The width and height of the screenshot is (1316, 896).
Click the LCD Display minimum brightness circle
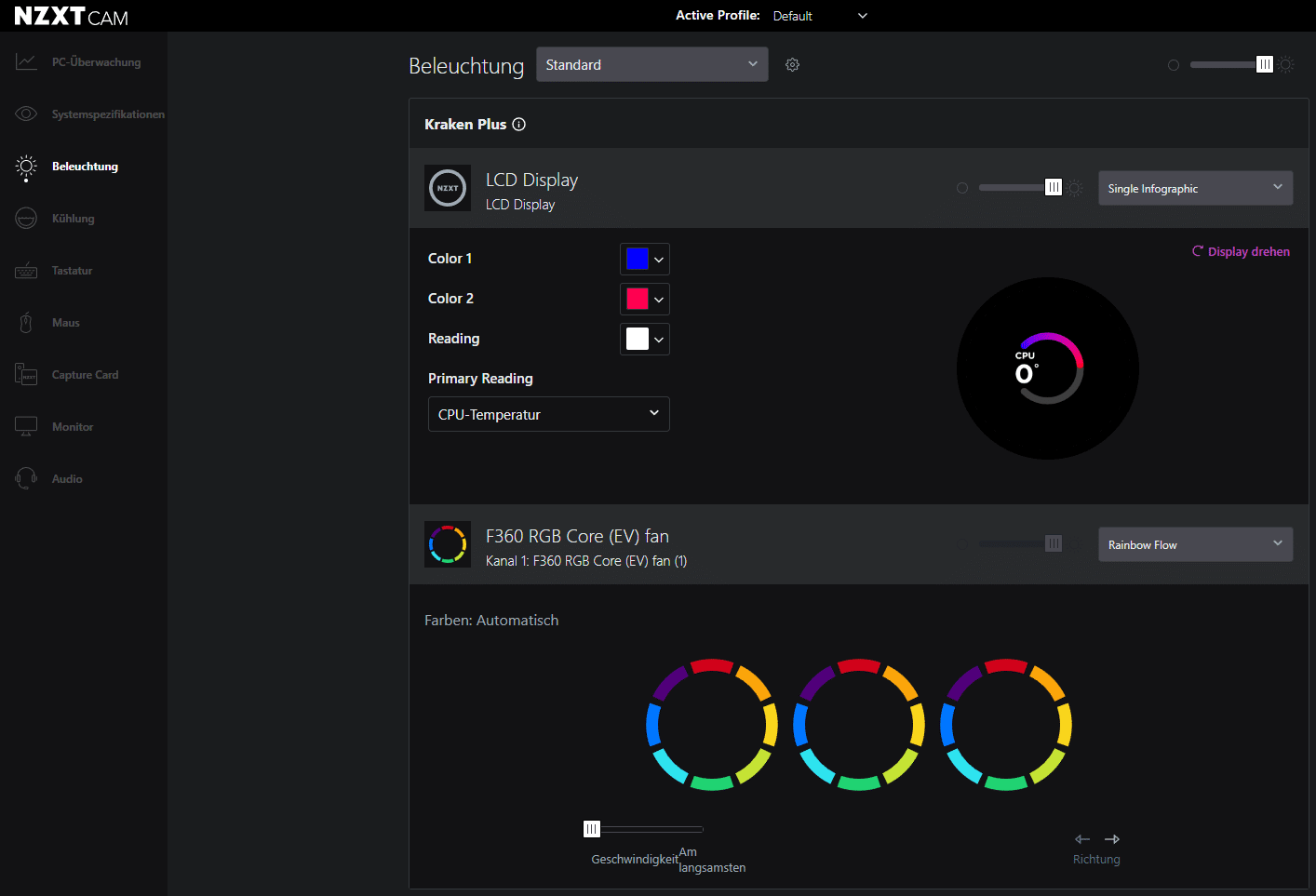(962, 188)
